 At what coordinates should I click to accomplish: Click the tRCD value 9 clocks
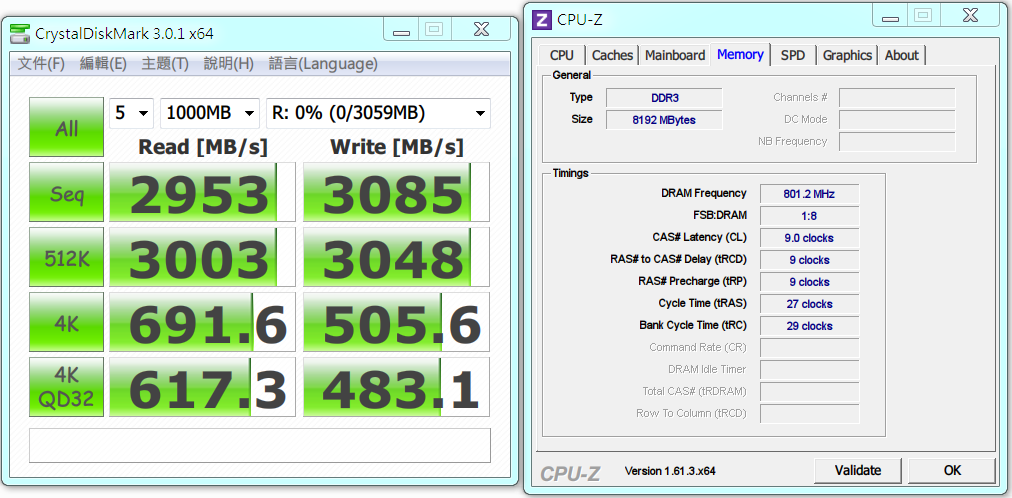click(x=809, y=260)
